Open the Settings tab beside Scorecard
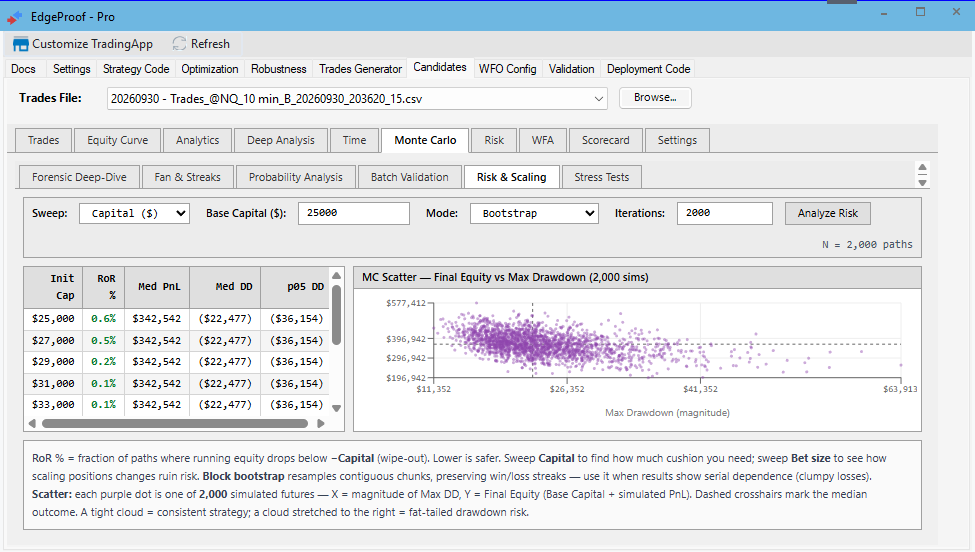This screenshot has height=552, width=975. [x=677, y=140]
